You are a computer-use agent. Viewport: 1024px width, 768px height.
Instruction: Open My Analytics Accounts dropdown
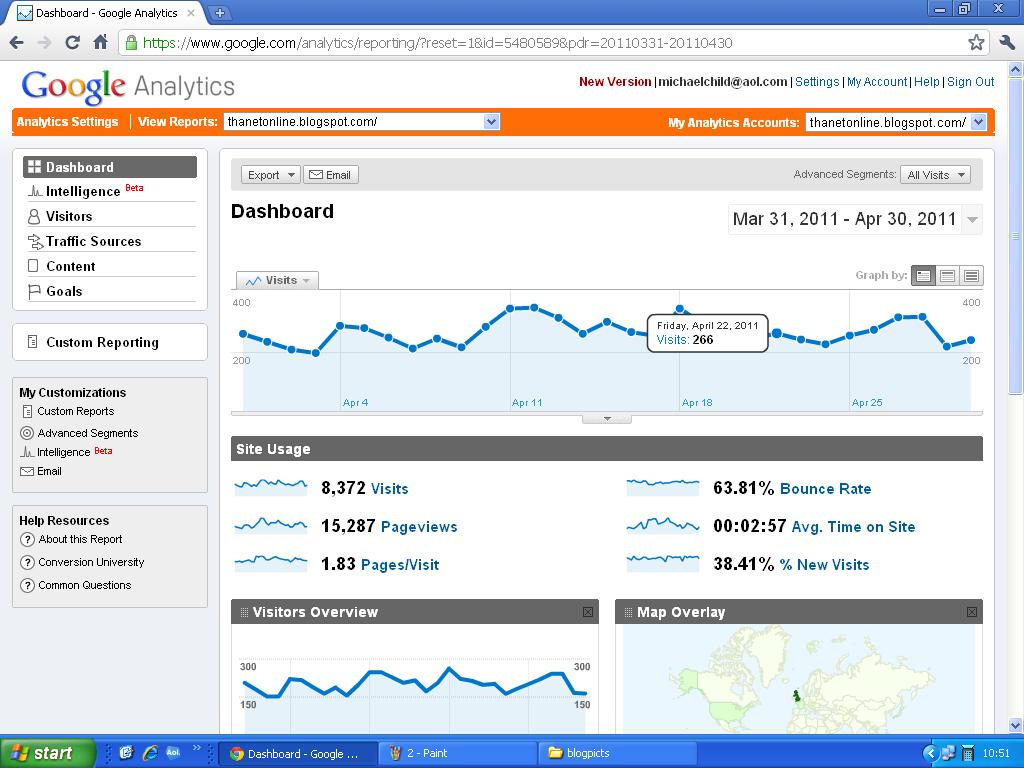click(x=896, y=122)
